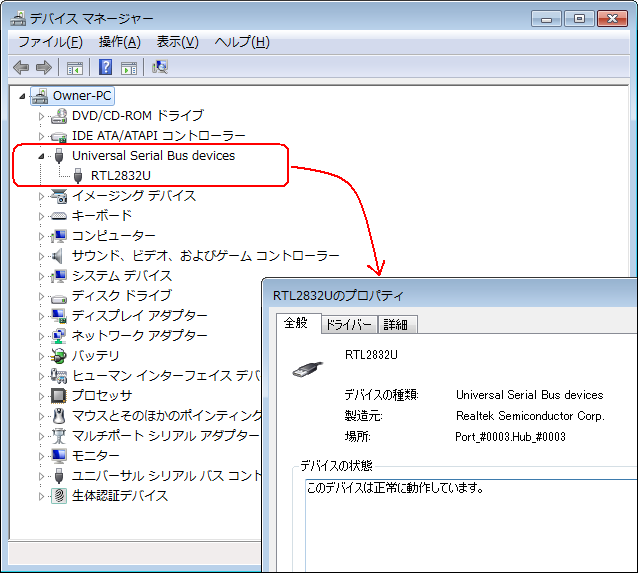
Task: Click the Port_#0003.Hub_#0003 location text
Action: point(510,437)
